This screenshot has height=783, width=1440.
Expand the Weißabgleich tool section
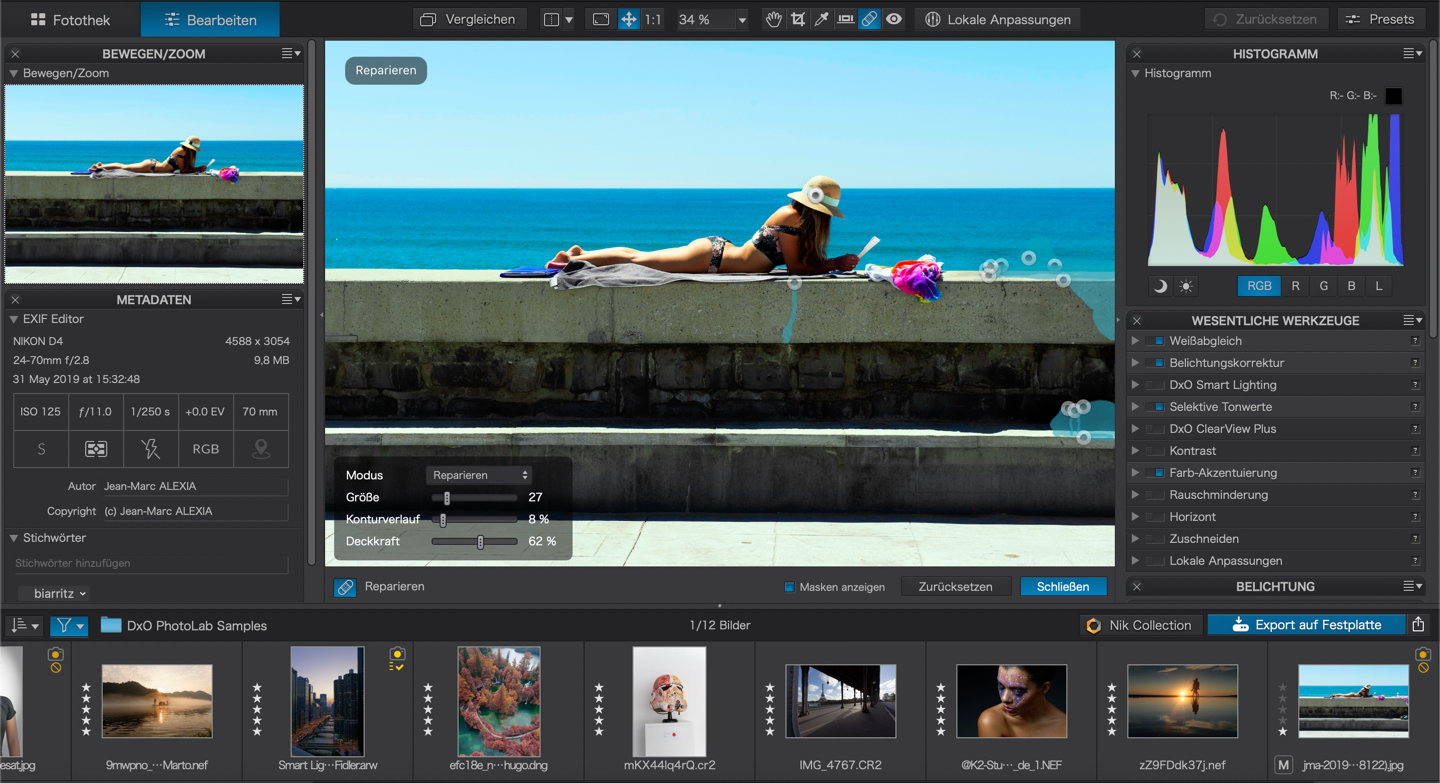click(1135, 341)
